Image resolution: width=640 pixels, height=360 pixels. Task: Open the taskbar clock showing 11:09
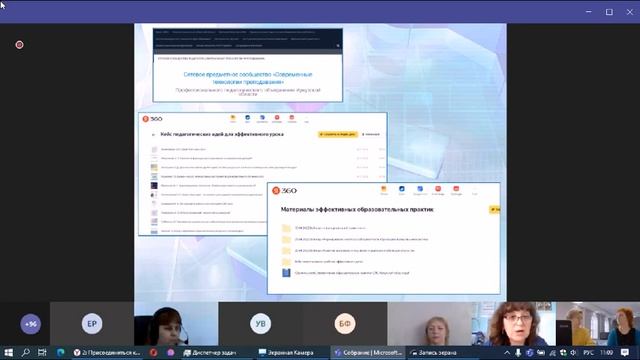point(607,352)
